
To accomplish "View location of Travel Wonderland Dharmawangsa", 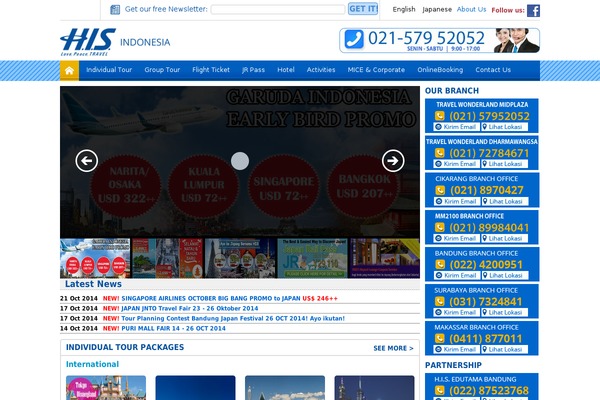I will 504,164.
